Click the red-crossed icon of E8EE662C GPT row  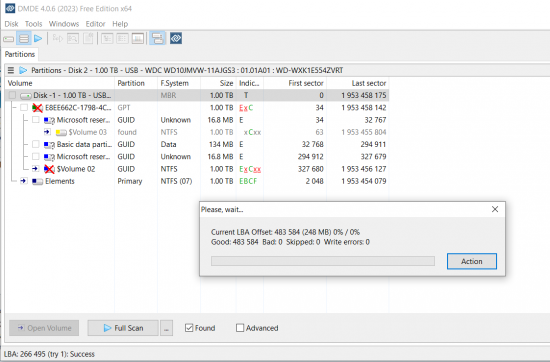[x=37, y=108]
